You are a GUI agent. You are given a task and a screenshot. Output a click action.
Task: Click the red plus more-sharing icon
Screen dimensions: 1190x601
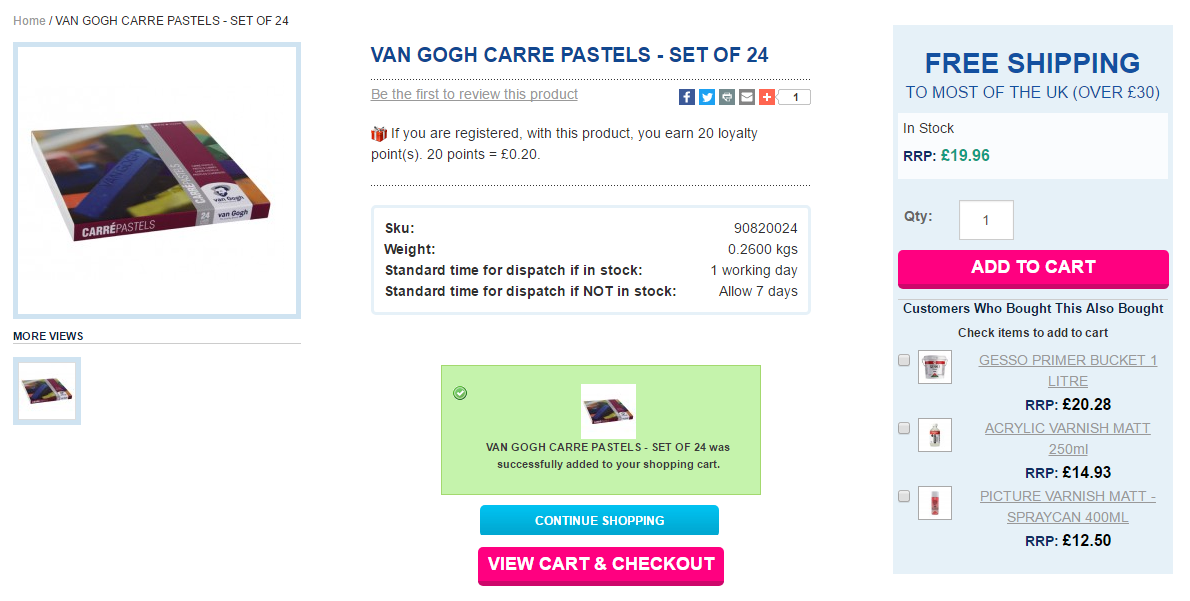coord(767,97)
